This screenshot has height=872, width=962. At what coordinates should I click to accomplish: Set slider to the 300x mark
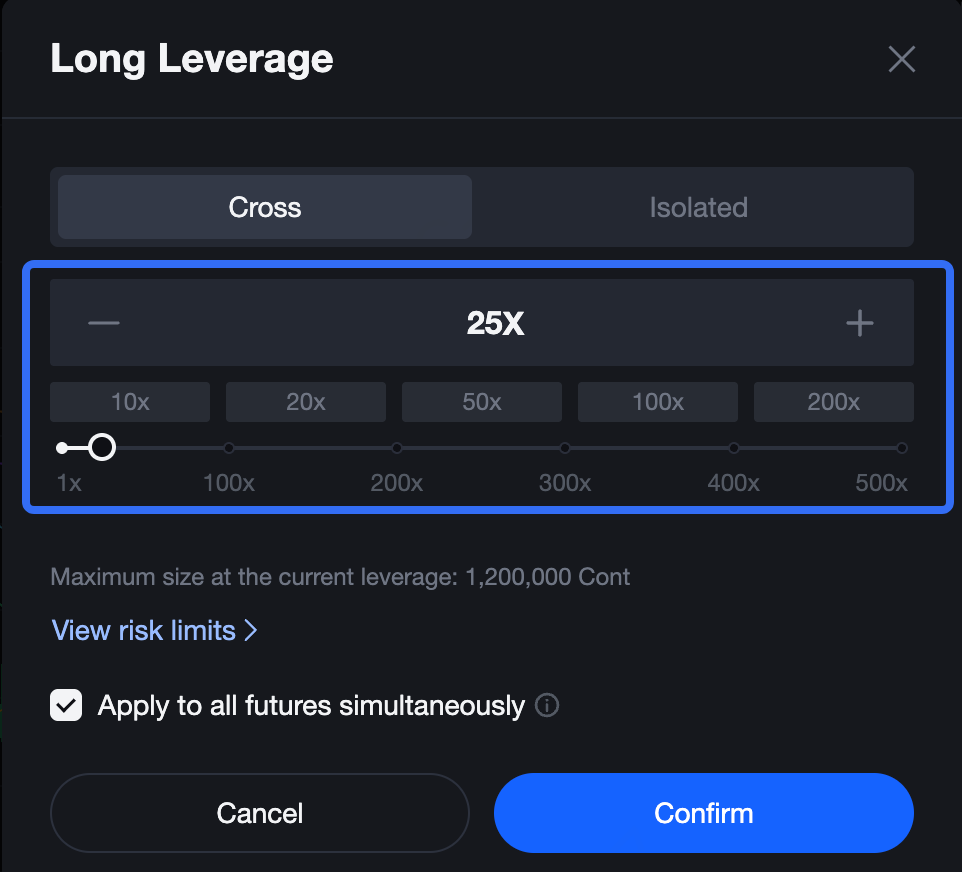tap(565, 448)
